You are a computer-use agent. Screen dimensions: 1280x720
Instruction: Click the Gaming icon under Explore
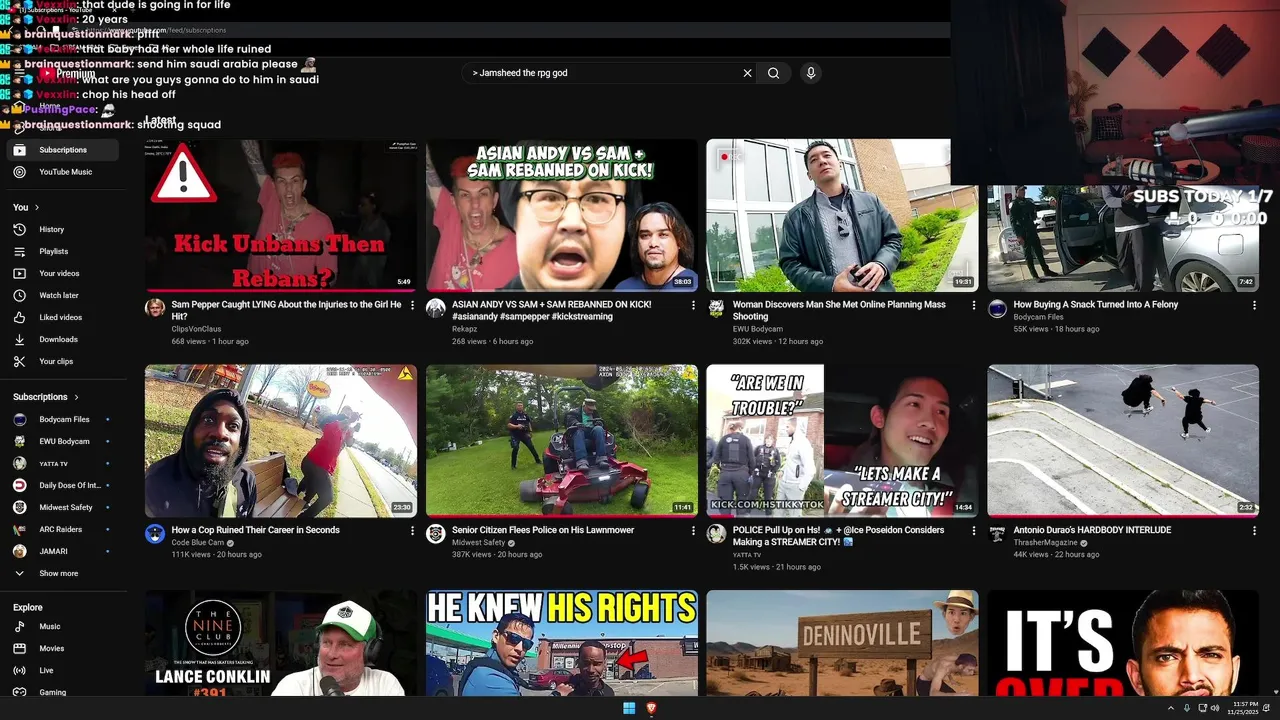19,693
